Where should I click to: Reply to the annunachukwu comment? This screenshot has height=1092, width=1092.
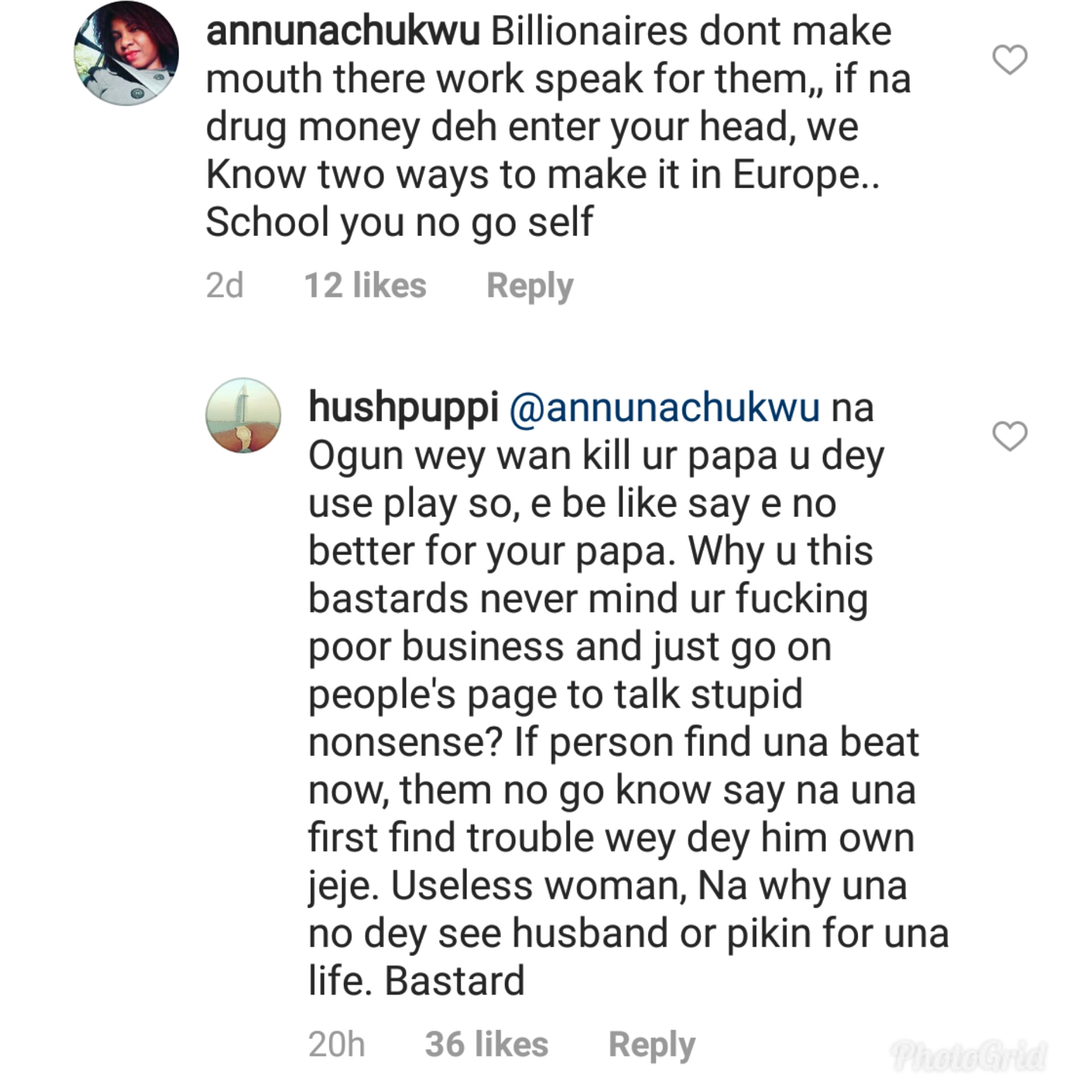(530, 285)
